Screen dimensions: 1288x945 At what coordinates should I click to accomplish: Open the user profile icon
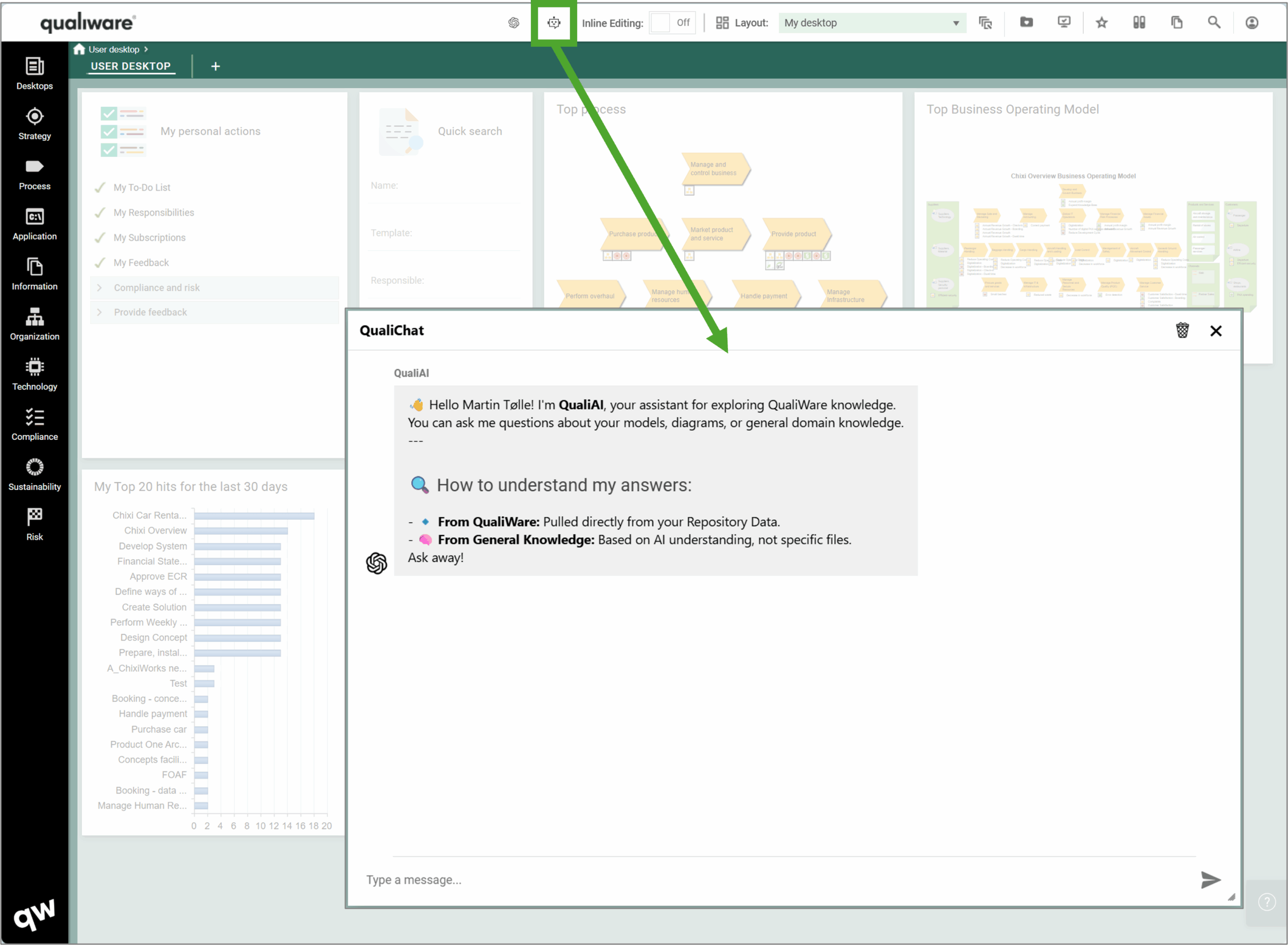click(x=1251, y=23)
